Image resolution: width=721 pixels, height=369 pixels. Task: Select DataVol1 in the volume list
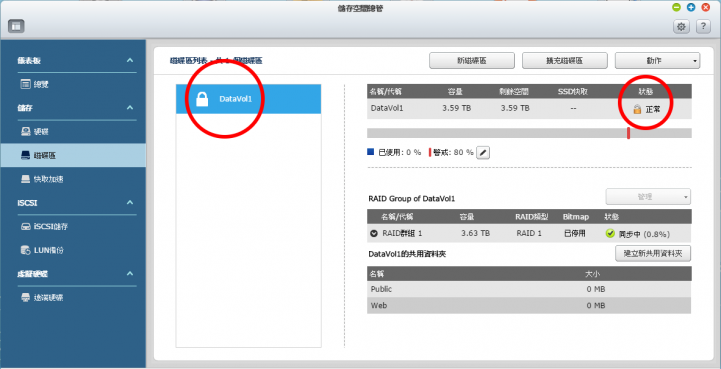[x=248, y=99]
